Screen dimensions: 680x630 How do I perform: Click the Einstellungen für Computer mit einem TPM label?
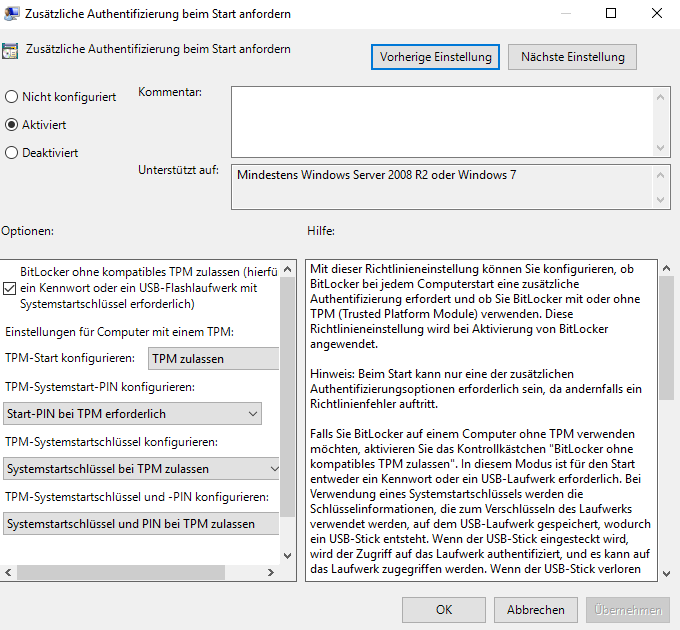(x=119, y=332)
